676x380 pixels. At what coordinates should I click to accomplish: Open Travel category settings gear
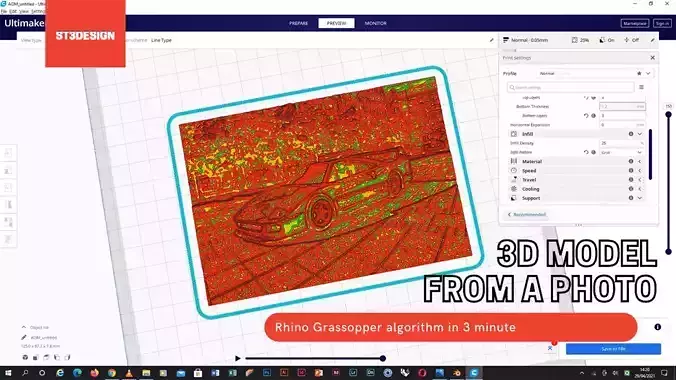(631, 180)
